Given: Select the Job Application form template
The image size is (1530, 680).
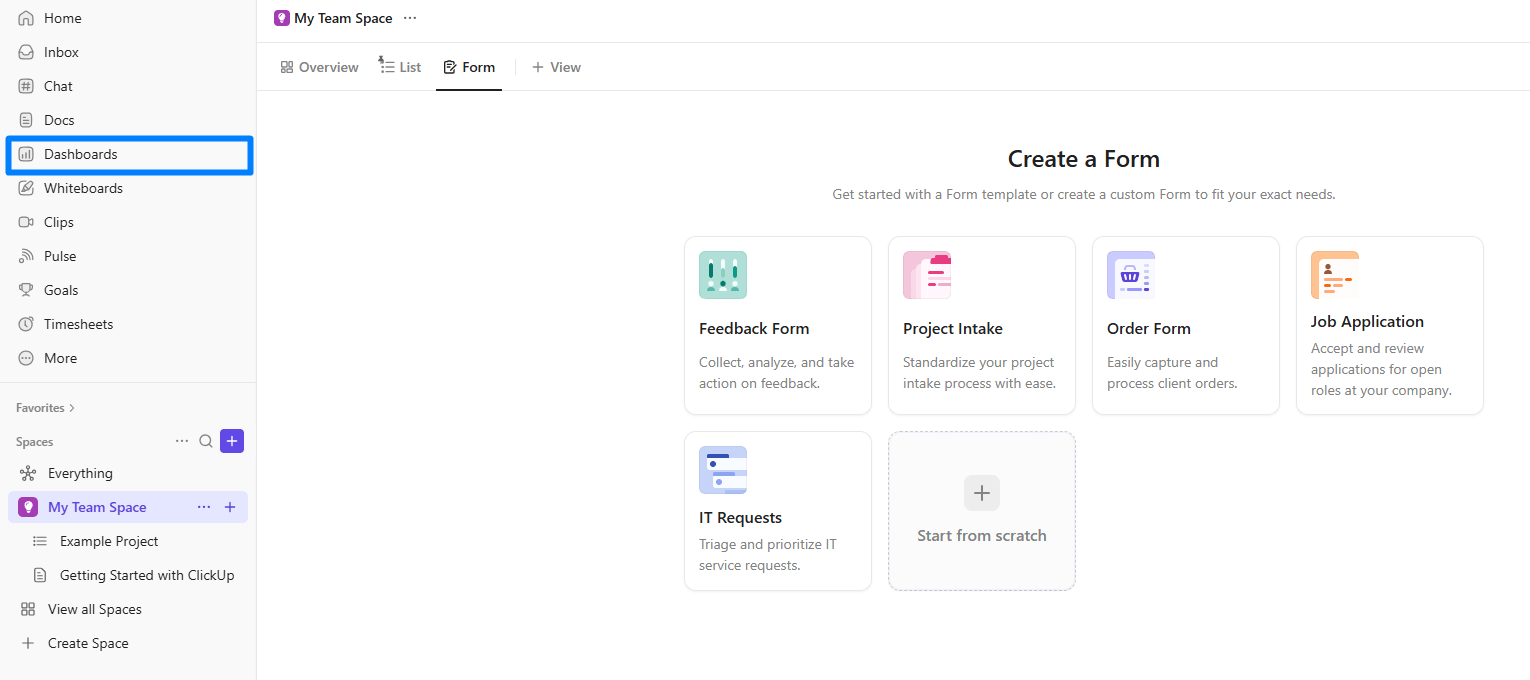Looking at the screenshot, I should (1389, 325).
